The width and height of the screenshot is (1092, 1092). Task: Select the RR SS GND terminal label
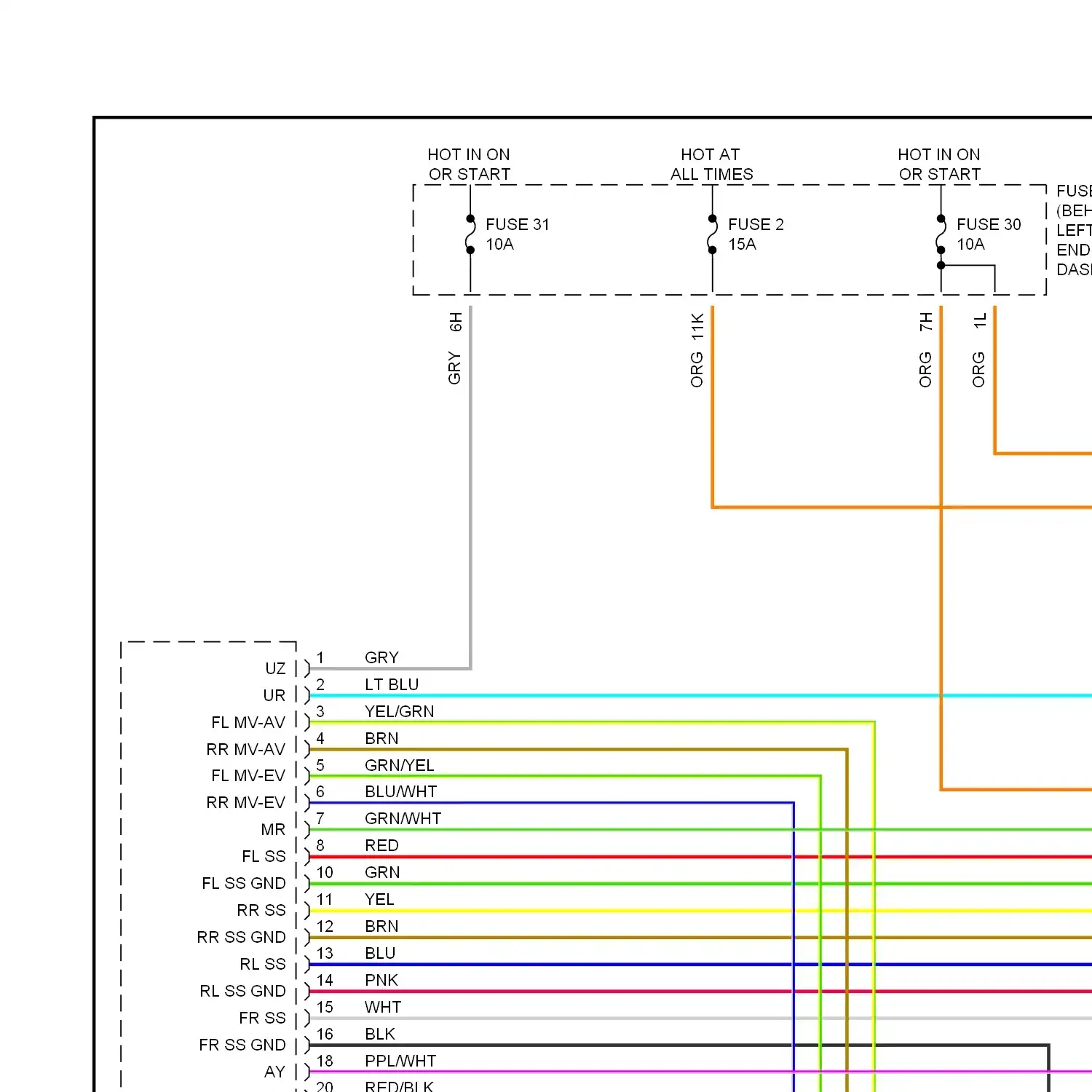click(x=241, y=937)
